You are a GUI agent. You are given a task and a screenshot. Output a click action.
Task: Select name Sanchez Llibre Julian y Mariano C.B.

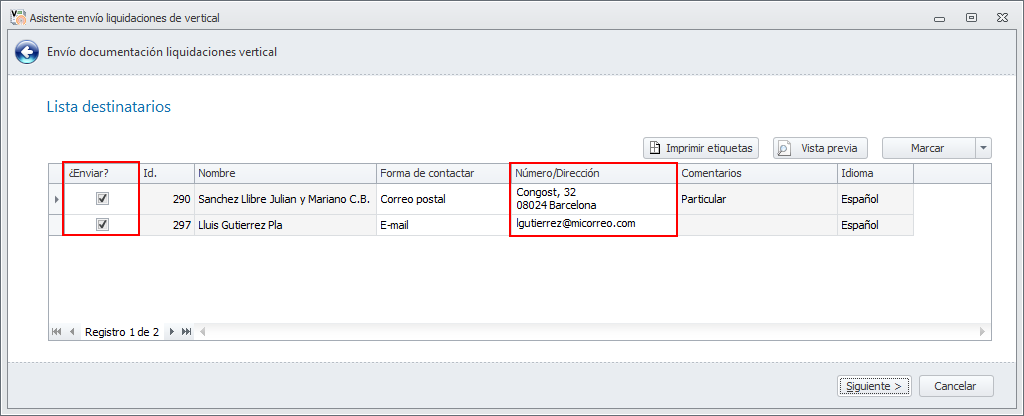coord(285,199)
